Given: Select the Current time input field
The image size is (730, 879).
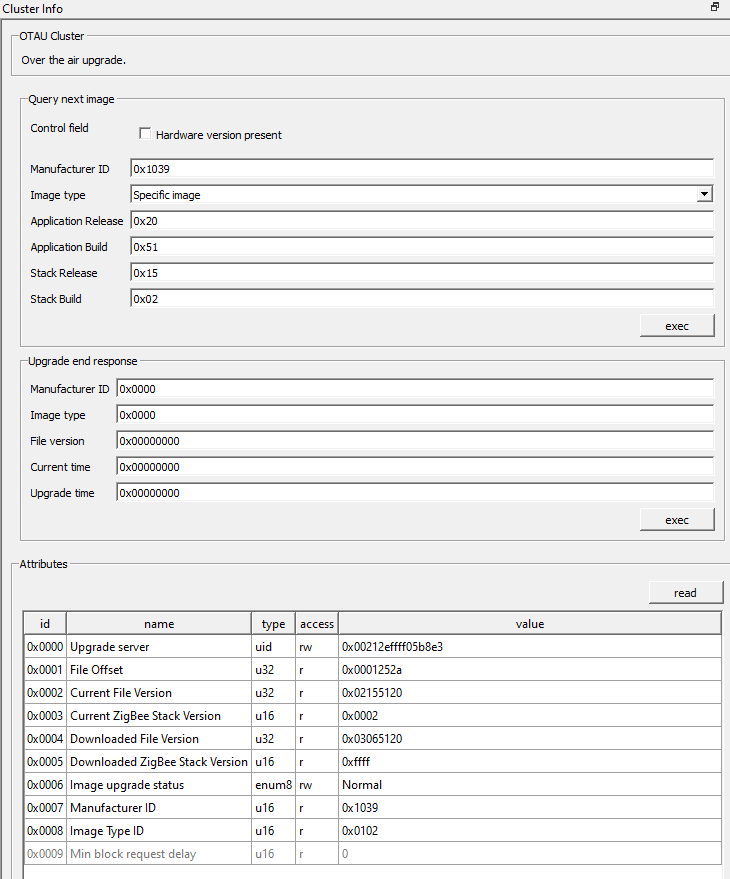Looking at the screenshot, I should click(x=415, y=466).
